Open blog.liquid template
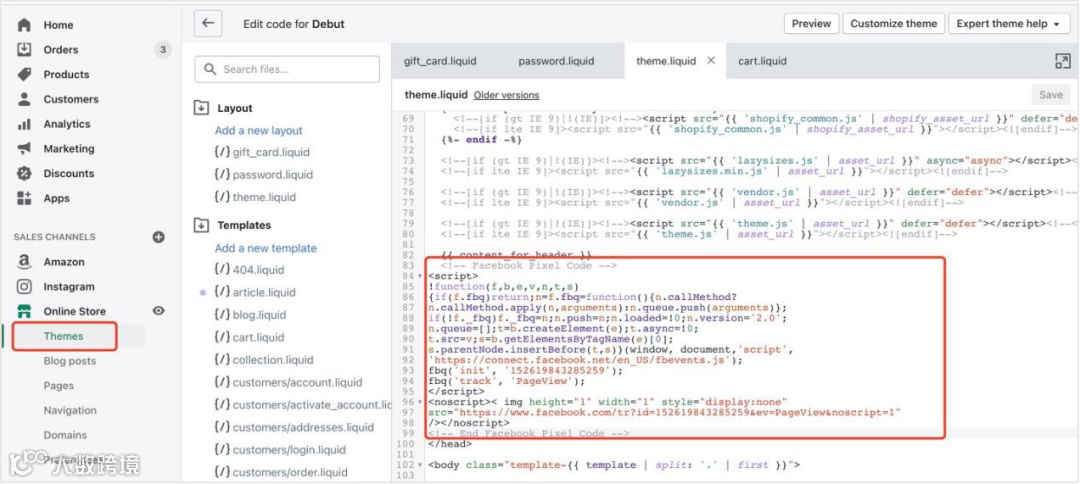Viewport: 1080px width, 484px height. (x=259, y=315)
